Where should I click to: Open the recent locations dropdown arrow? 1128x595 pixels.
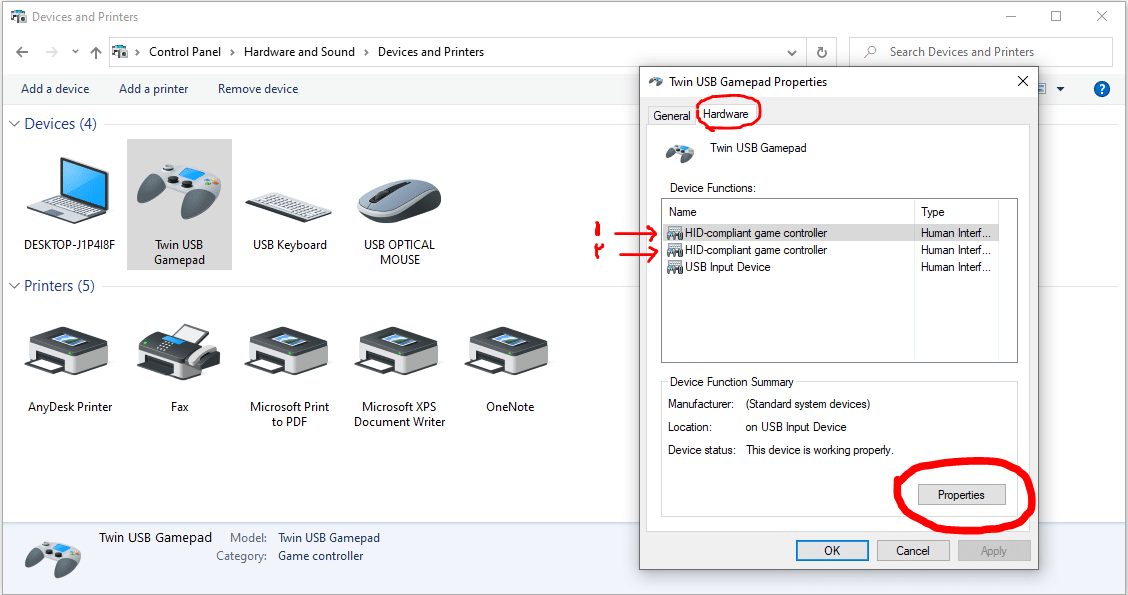pos(76,52)
